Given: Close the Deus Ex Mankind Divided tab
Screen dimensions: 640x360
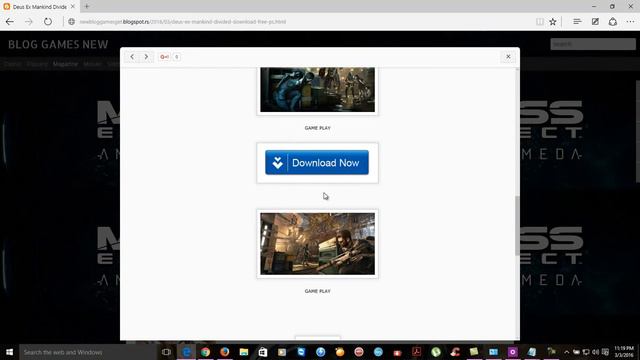Looking at the screenshot, I should (x=73, y=7).
